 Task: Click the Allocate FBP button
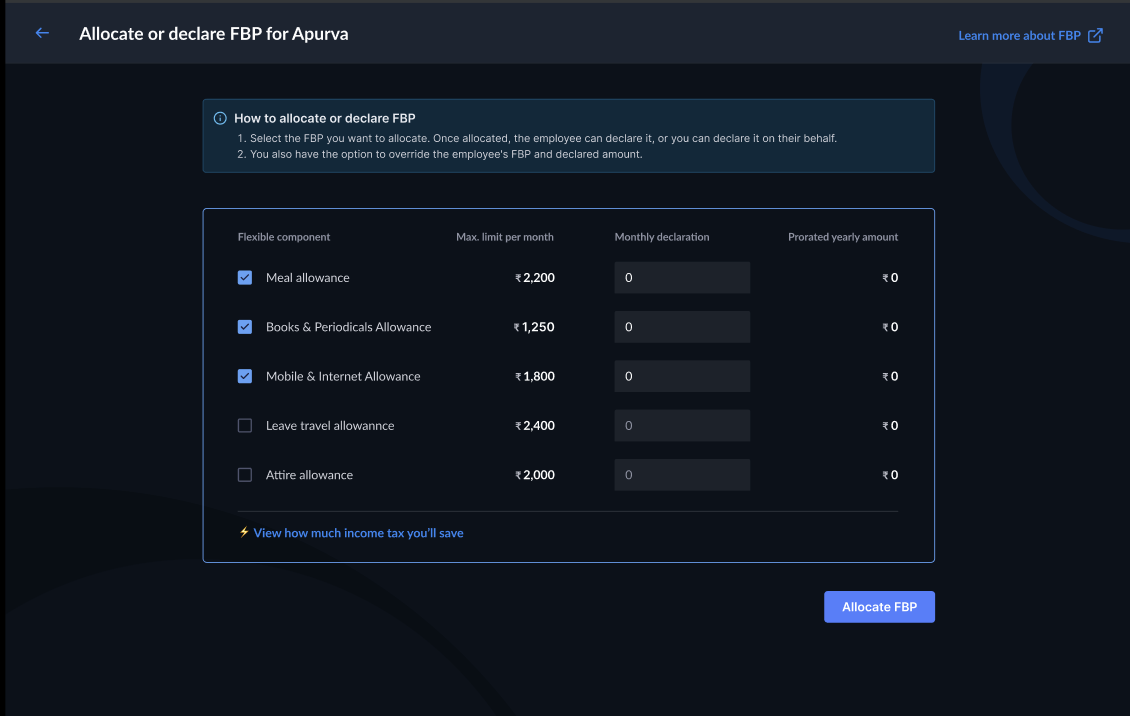pos(879,607)
